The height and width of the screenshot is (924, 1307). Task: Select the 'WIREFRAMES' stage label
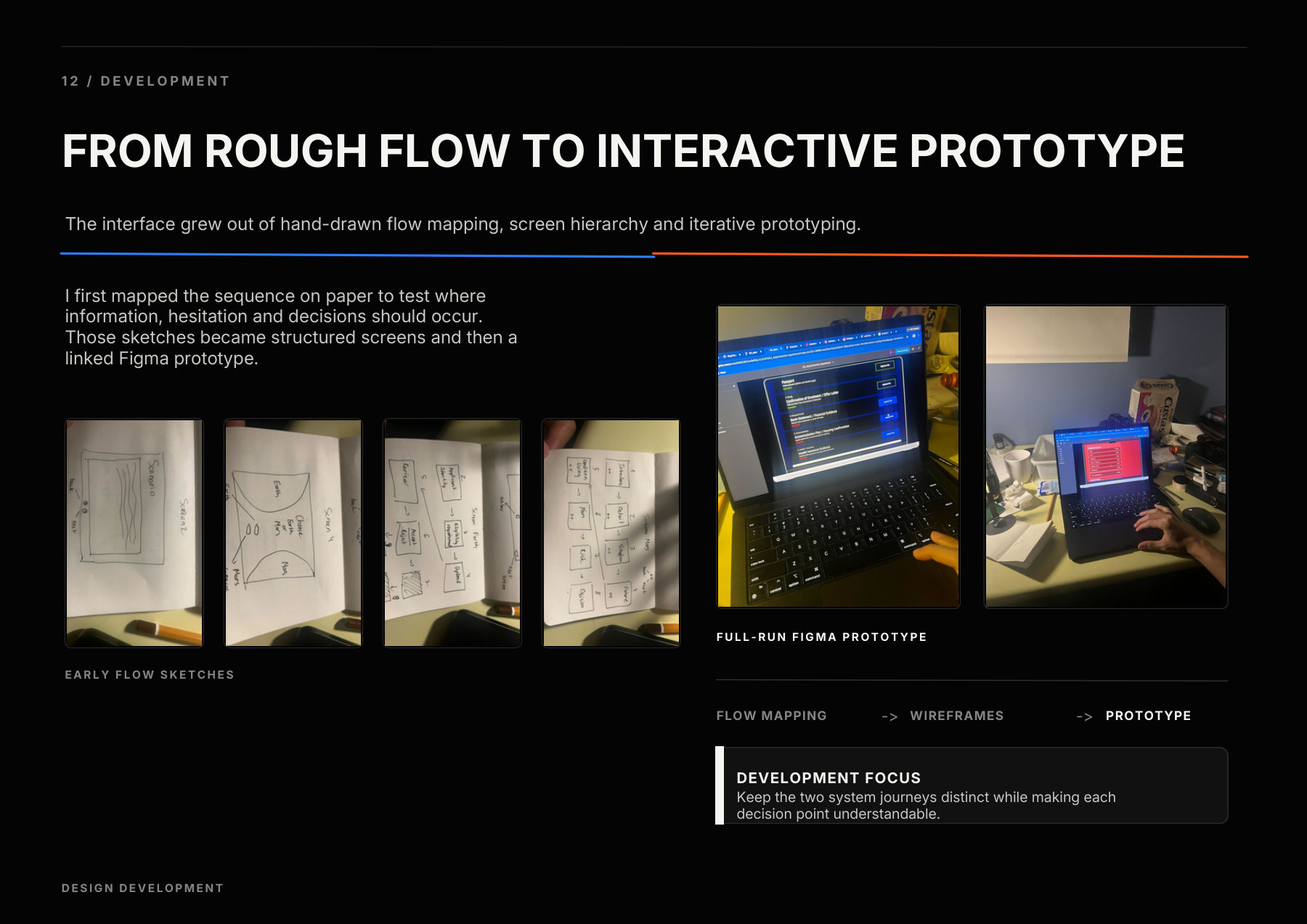[x=956, y=716]
